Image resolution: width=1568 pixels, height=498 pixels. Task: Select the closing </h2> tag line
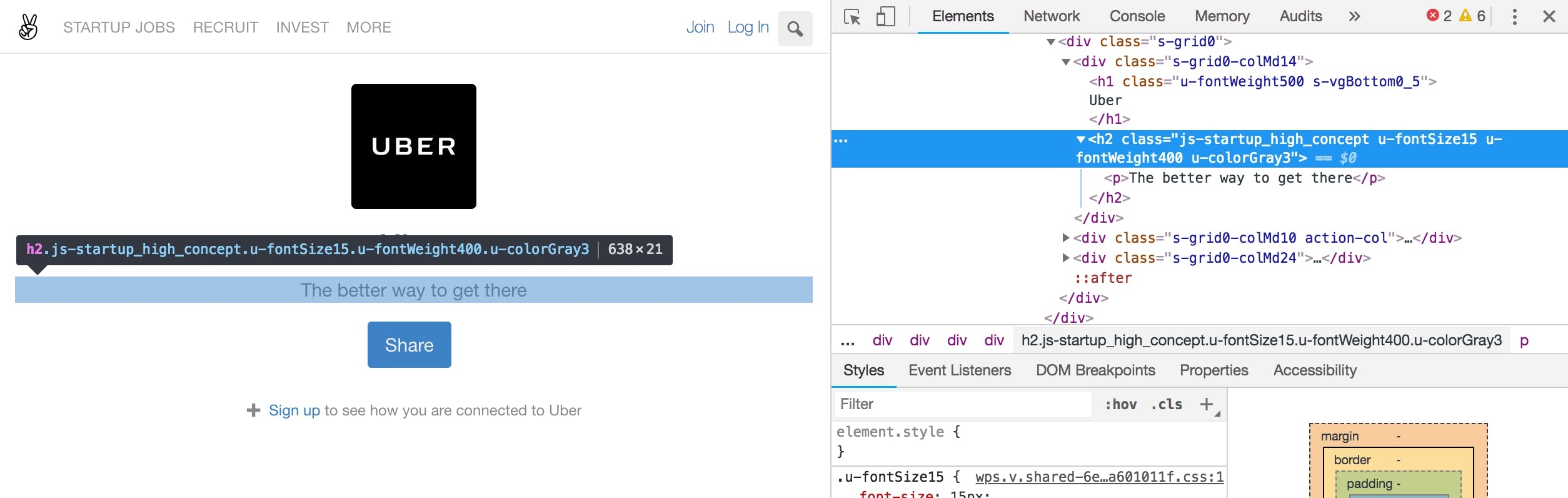tap(1109, 198)
